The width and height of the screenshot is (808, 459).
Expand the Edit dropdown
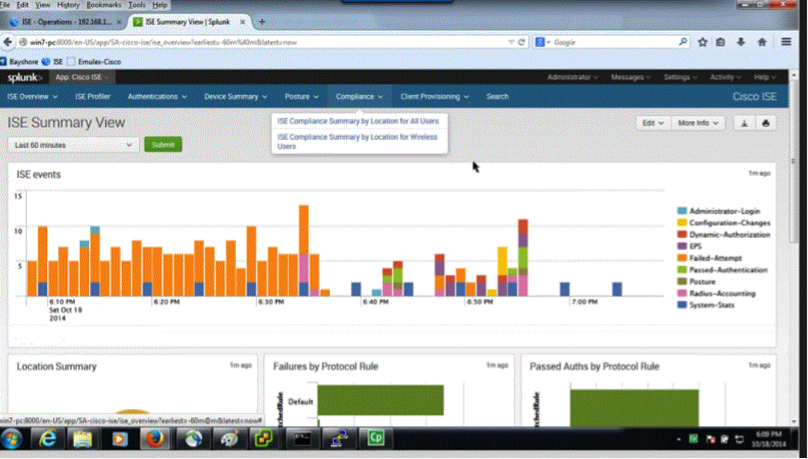(x=653, y=123)
